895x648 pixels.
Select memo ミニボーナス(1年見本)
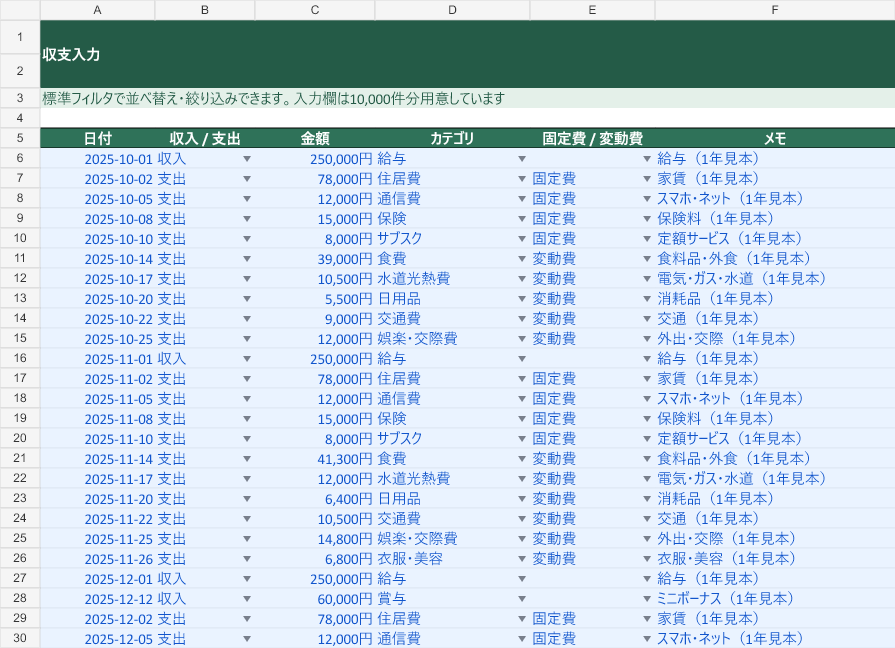pyautogui.click(x=775, y=599)
